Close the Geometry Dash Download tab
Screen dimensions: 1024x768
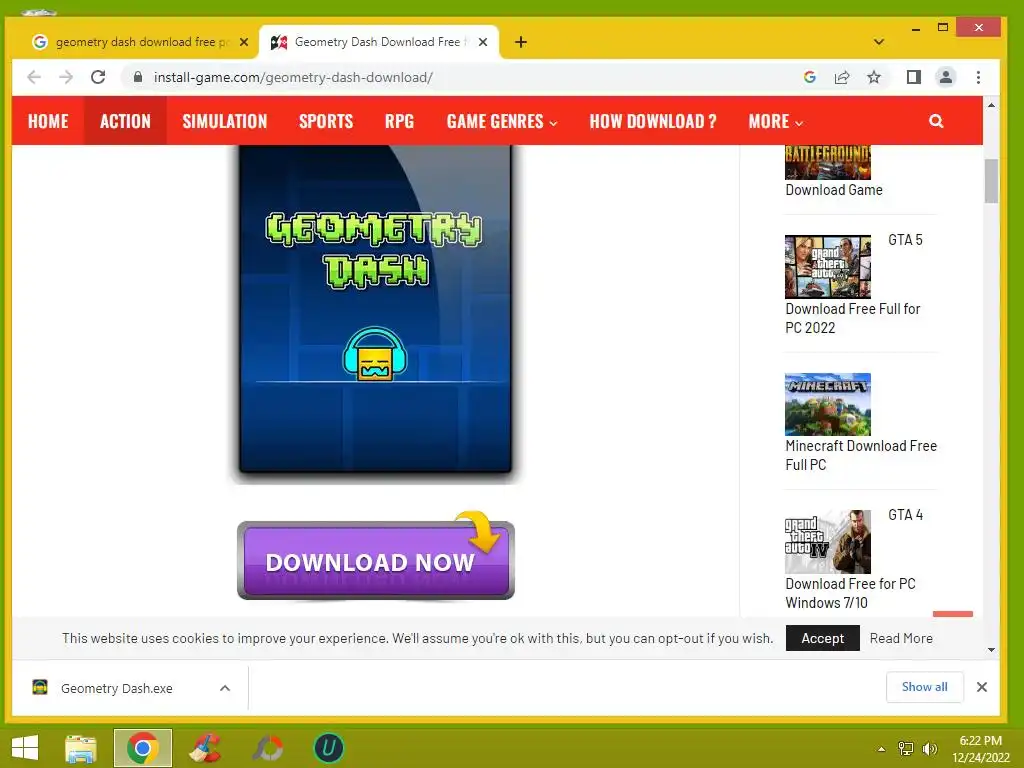tap(483, 42)
